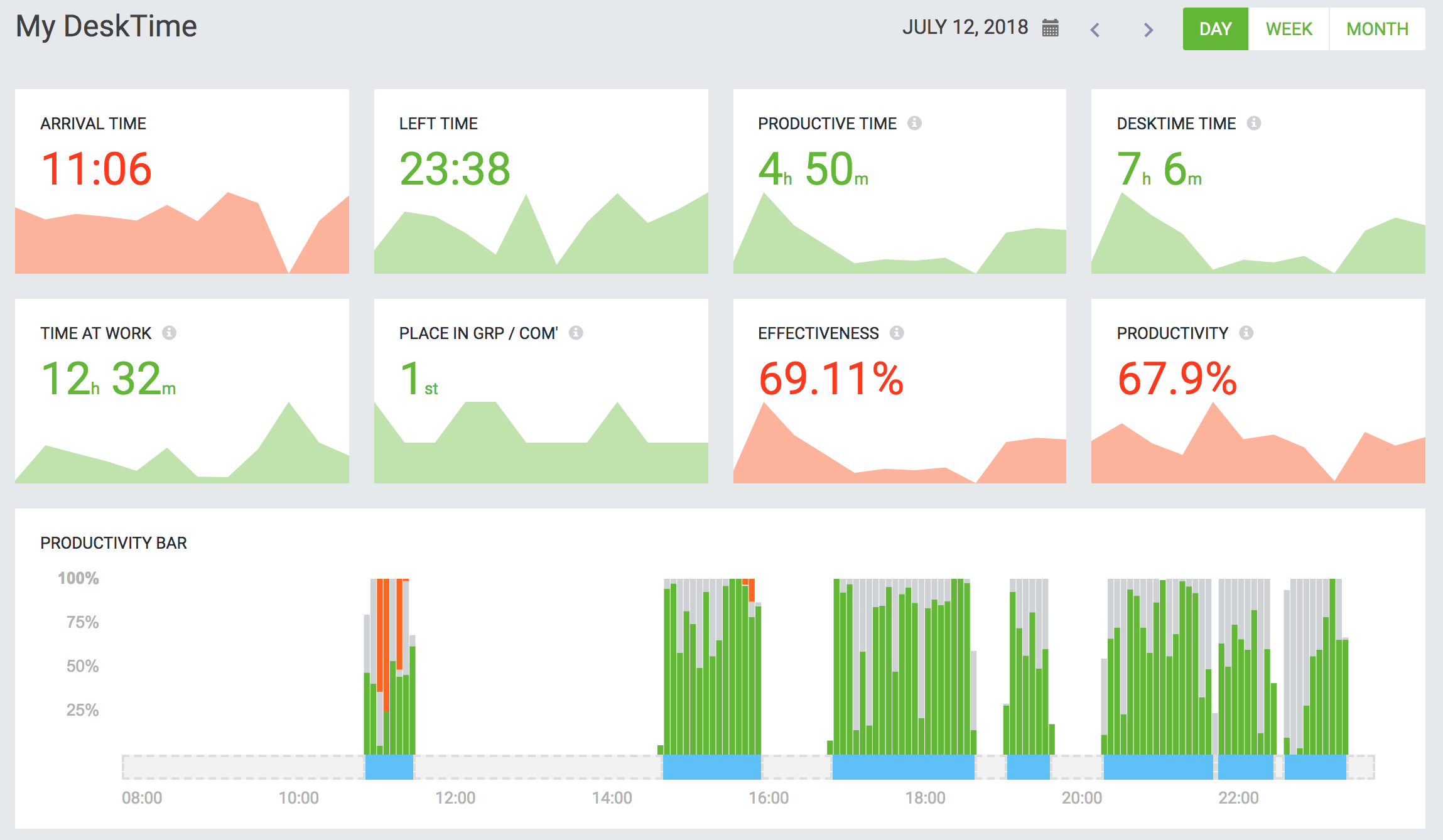Click the blue timeline segment near 21:00
The width and height of the screenshot is (1443, 840).
click(x=1159, y=767)
